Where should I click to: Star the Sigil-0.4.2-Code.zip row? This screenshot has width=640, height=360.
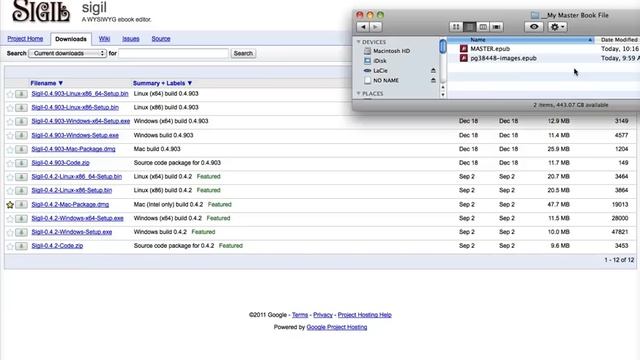coord(10,247)
